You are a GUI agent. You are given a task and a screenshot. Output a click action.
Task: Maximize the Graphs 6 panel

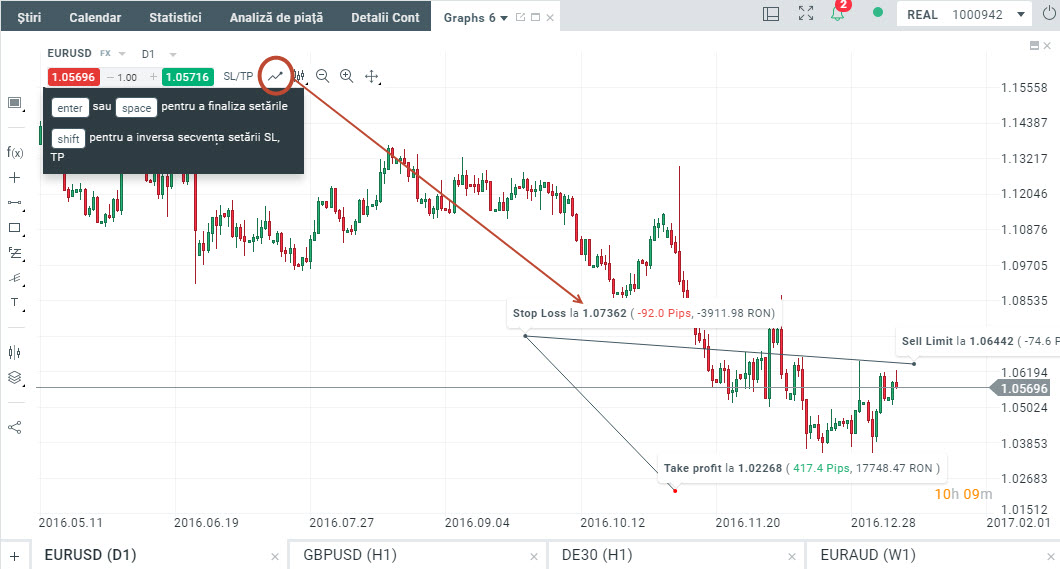[535, 18]
